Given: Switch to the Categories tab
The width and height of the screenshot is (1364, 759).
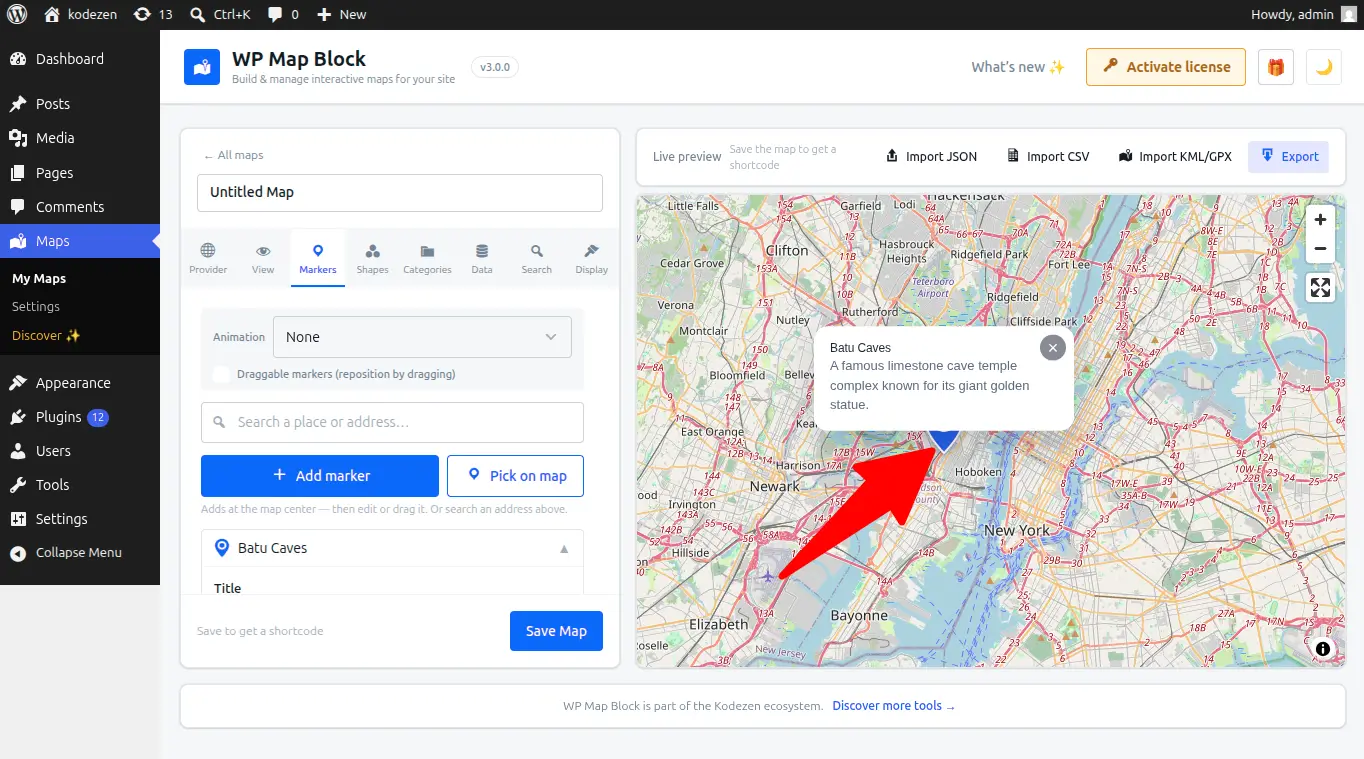Looking at the screenshot, I should pos(427,258).
